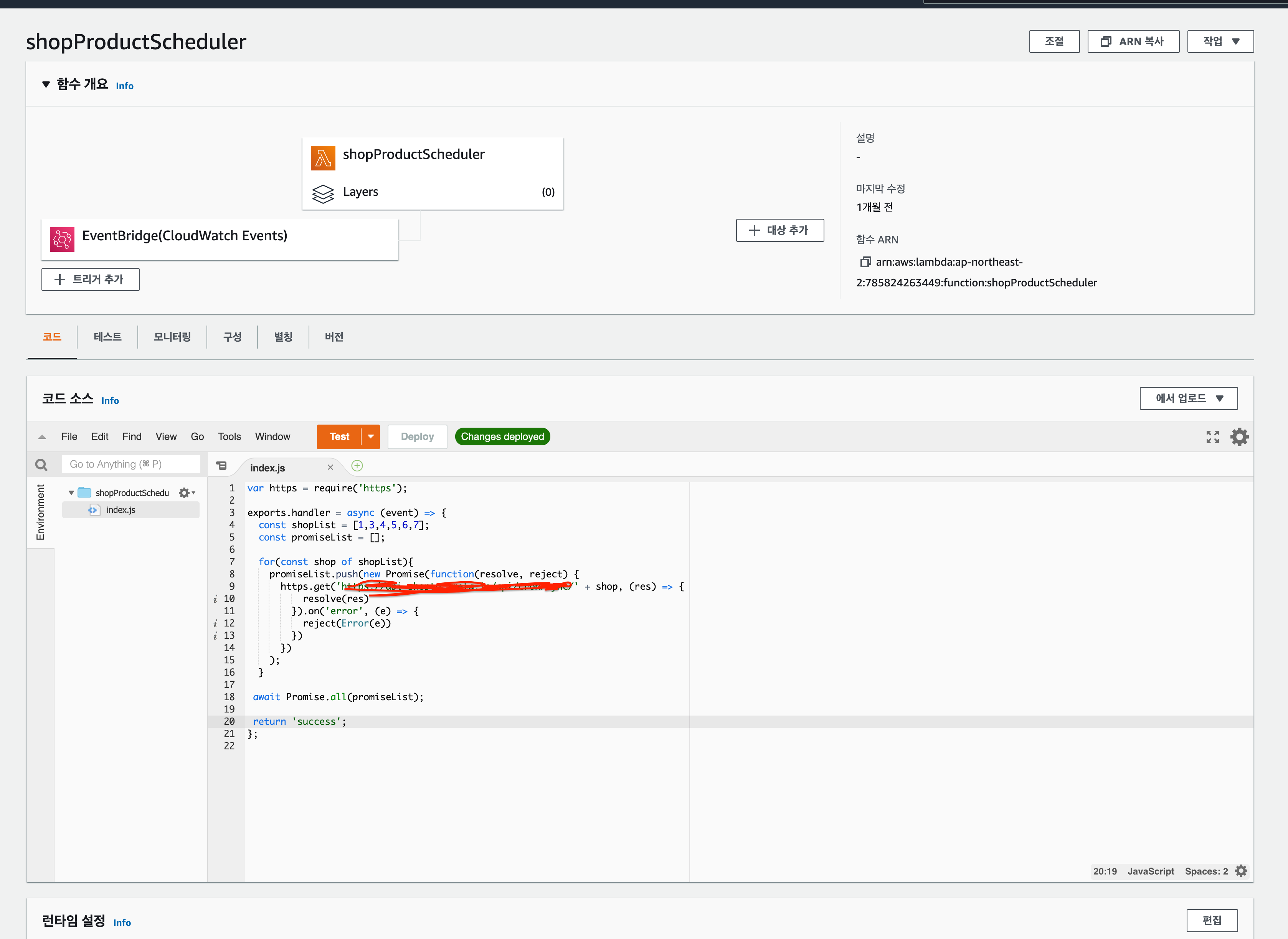
Task: Open the Test dropdown arrow
Action: pos(370,436)
